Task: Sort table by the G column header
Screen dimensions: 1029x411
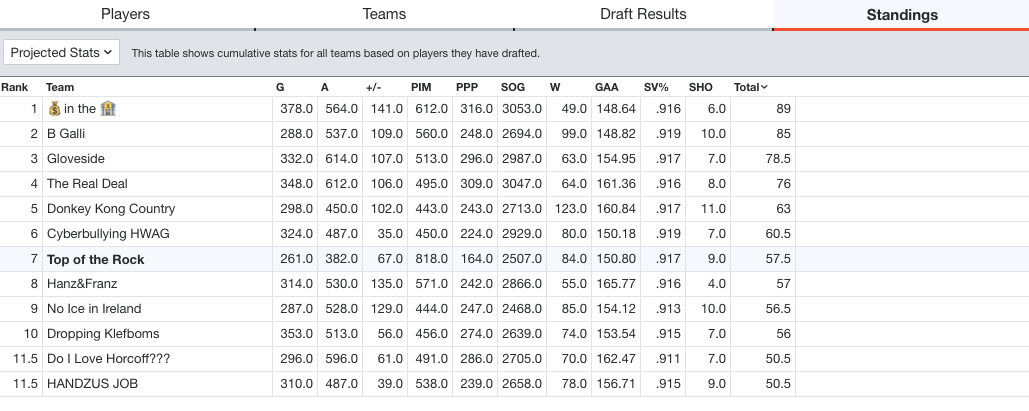Action: pyautogui.click(x=280, y=87)
